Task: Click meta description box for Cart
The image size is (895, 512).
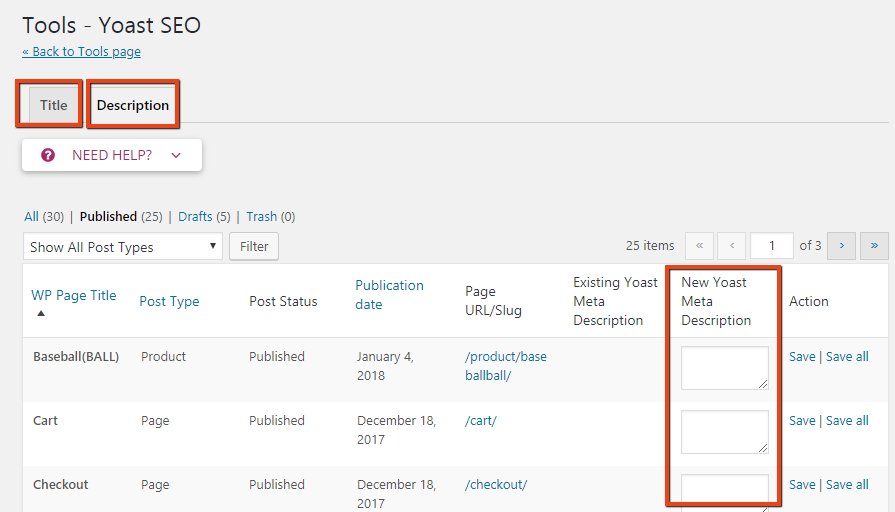Action: (x=724, y=432)
